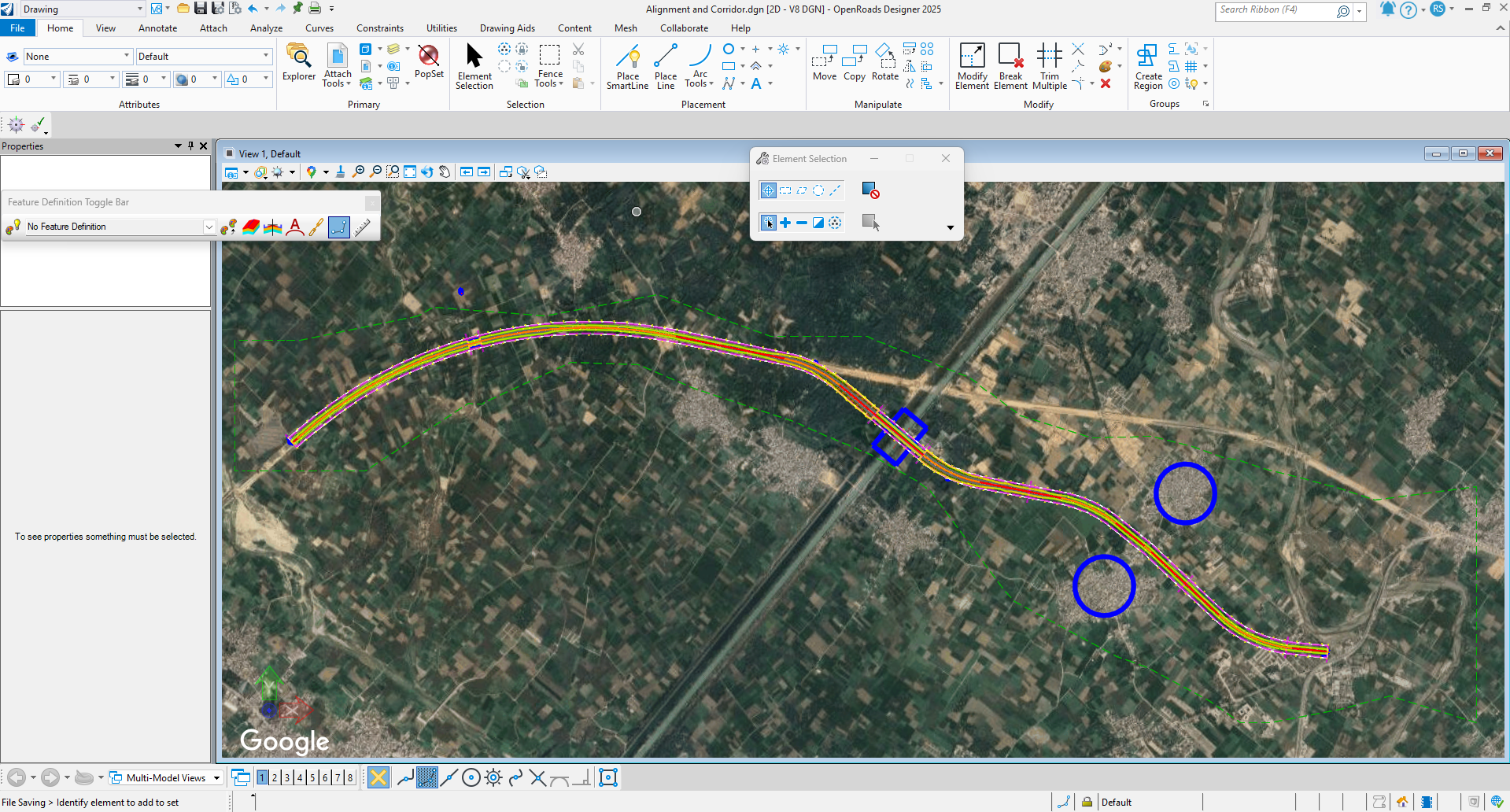Screen dimensions: 1510x812
Task: Toggle view number 3 in view group
Action: point(287,778)
